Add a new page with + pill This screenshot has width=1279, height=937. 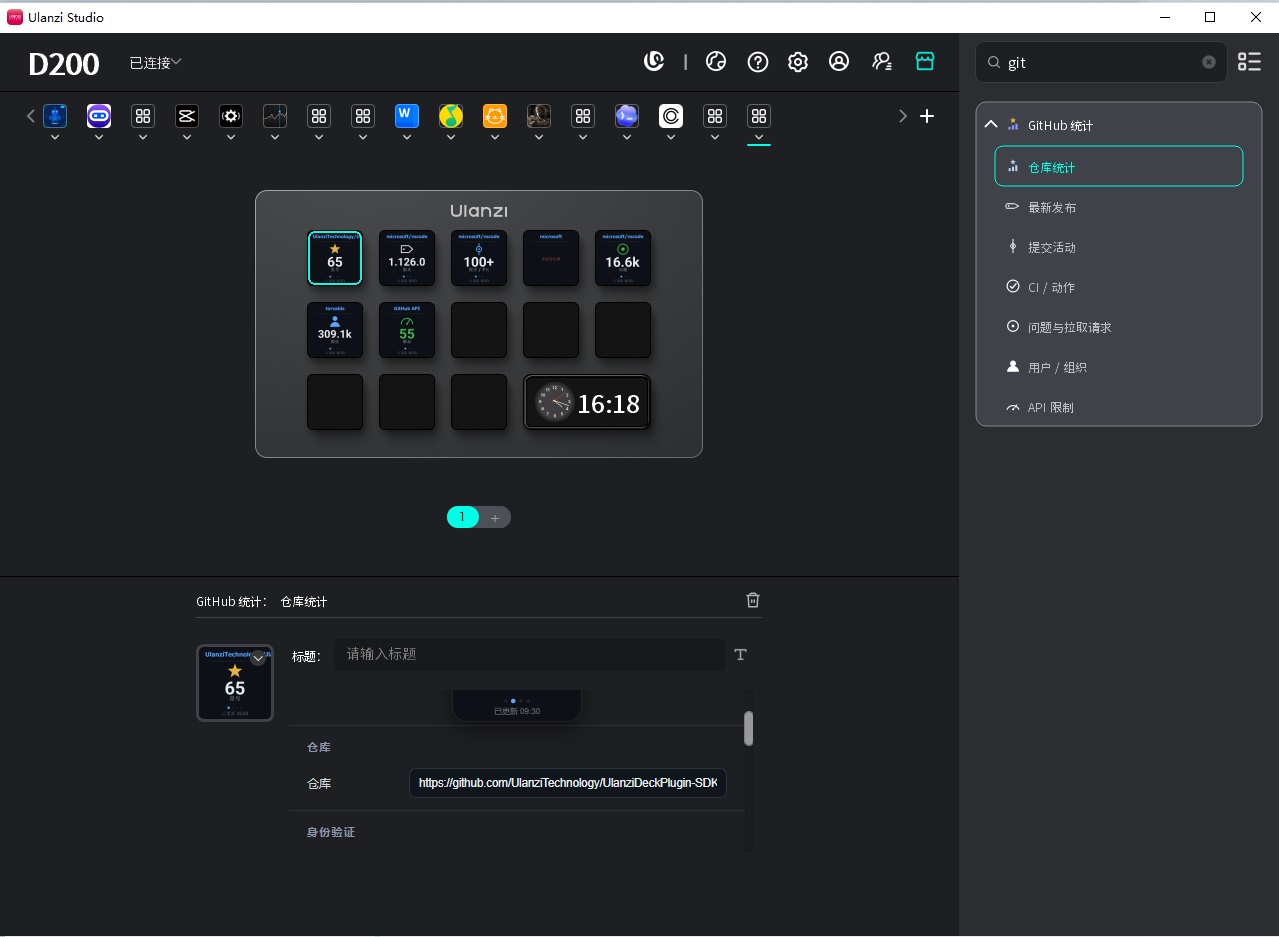tap(495, 517)
